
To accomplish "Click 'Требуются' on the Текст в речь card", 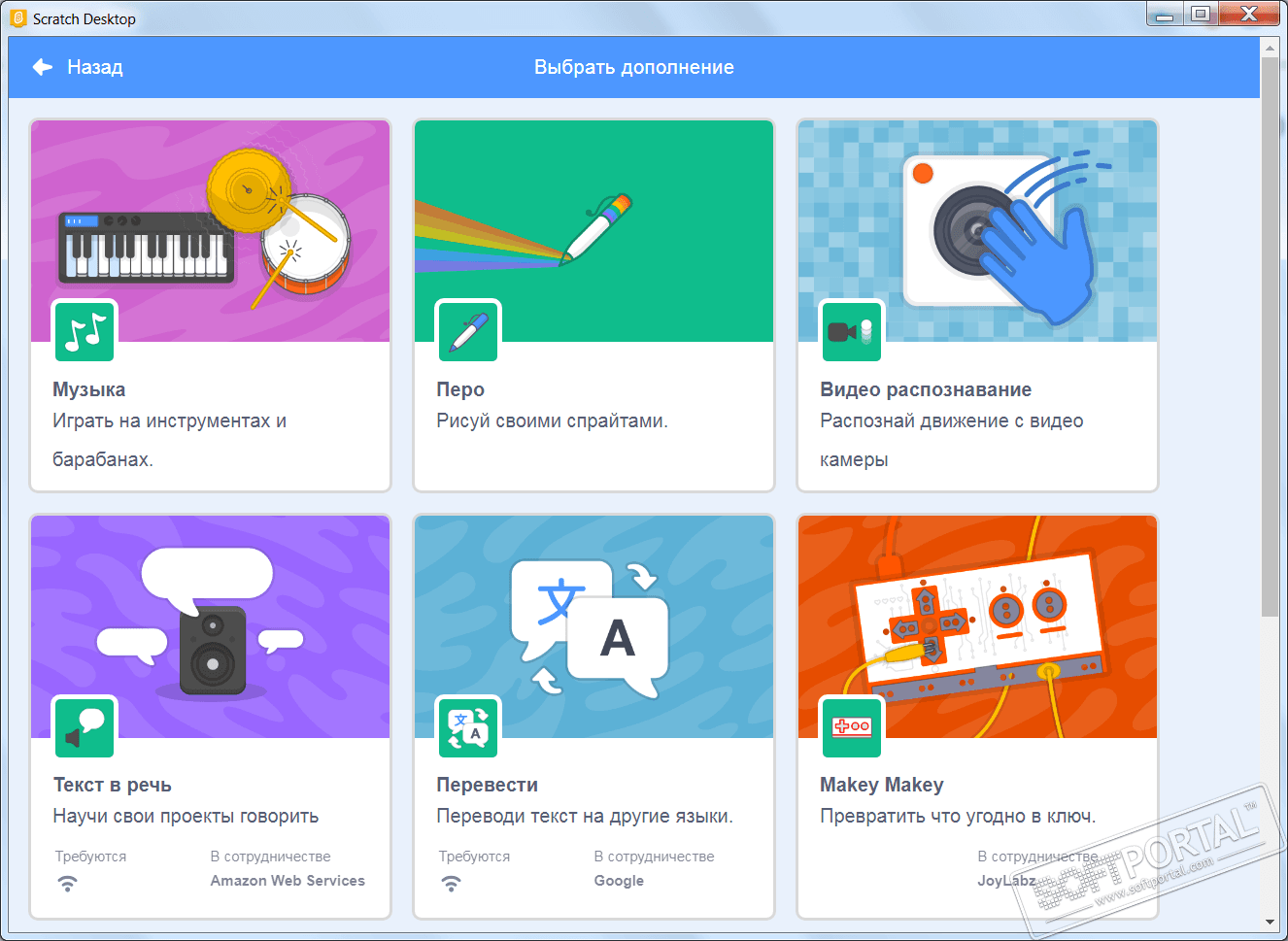I will pyautogui.click(x=90, y=857).
